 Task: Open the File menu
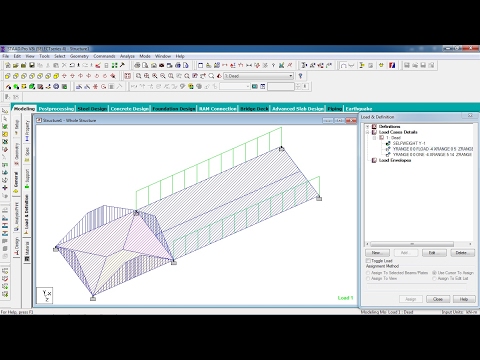6,56
